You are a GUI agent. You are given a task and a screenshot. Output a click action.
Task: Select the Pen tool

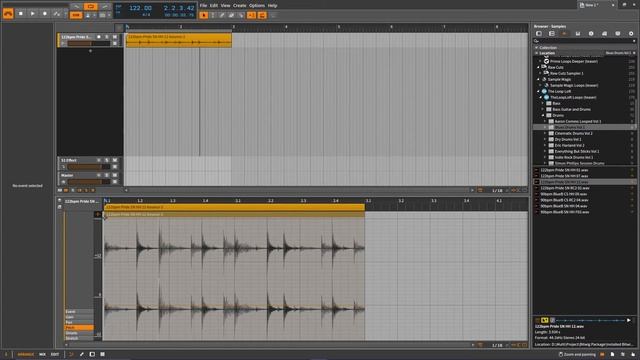222,15
